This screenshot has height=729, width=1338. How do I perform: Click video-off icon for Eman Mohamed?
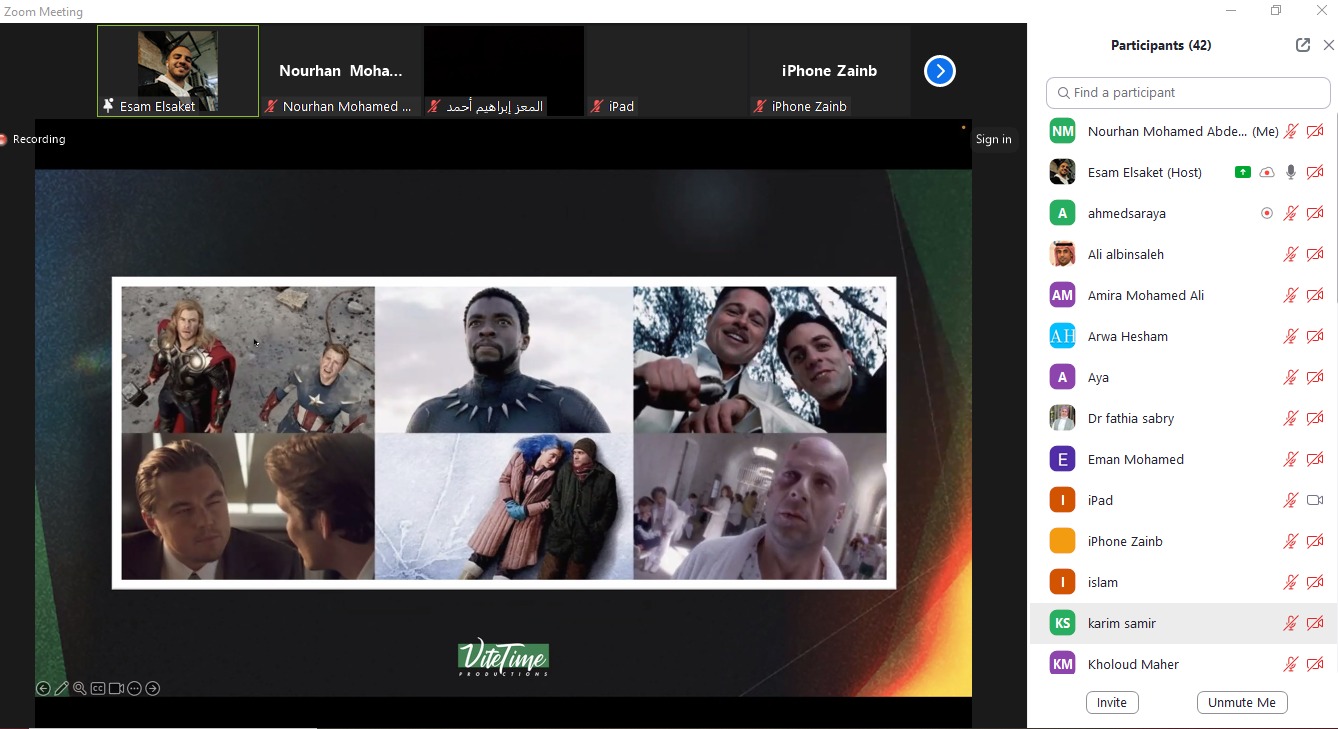1315,459
